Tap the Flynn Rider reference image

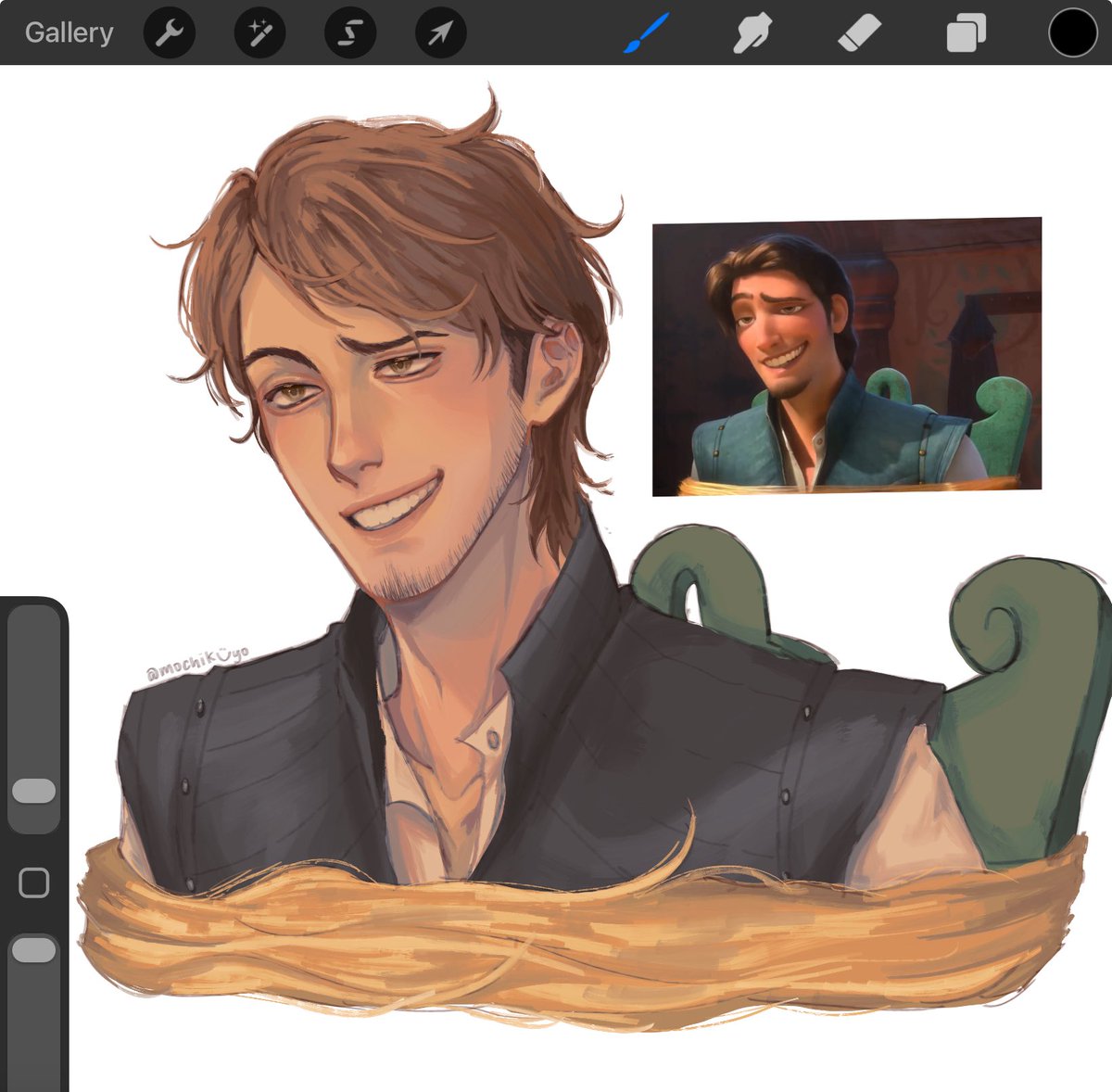tap(847, 356)
